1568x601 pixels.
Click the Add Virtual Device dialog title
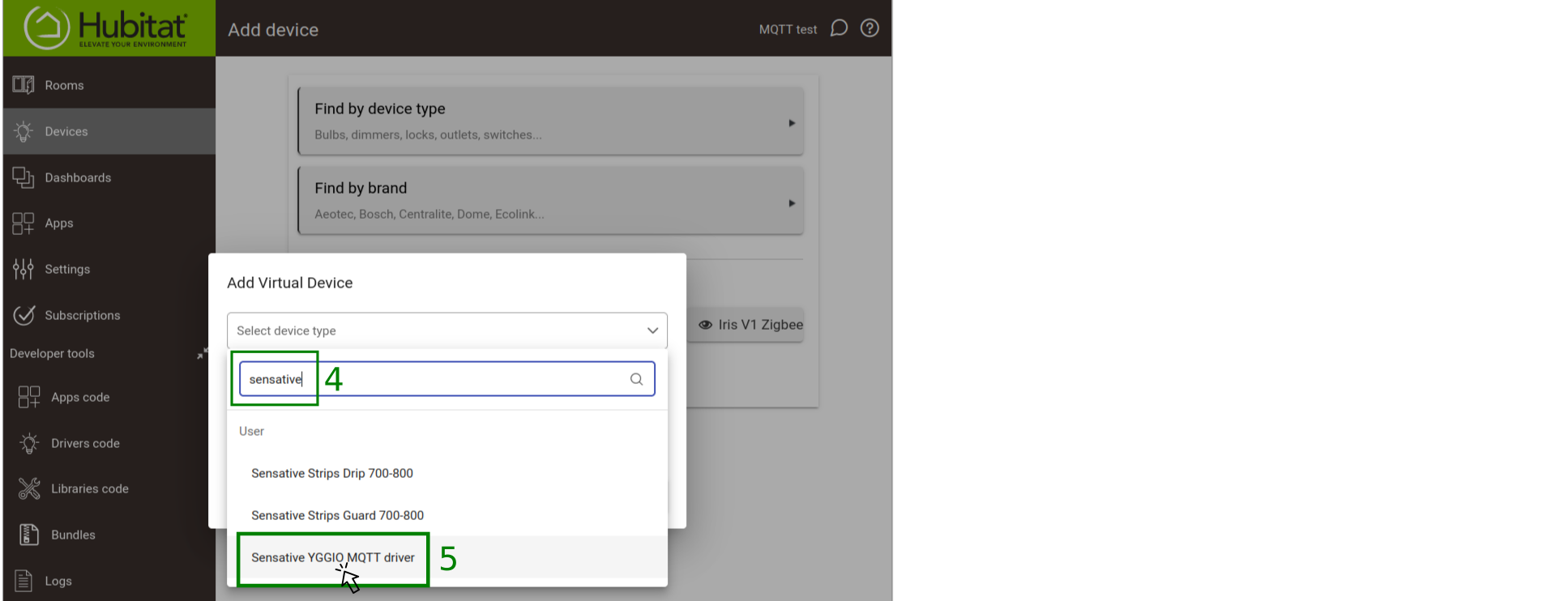tap(289, 283)
